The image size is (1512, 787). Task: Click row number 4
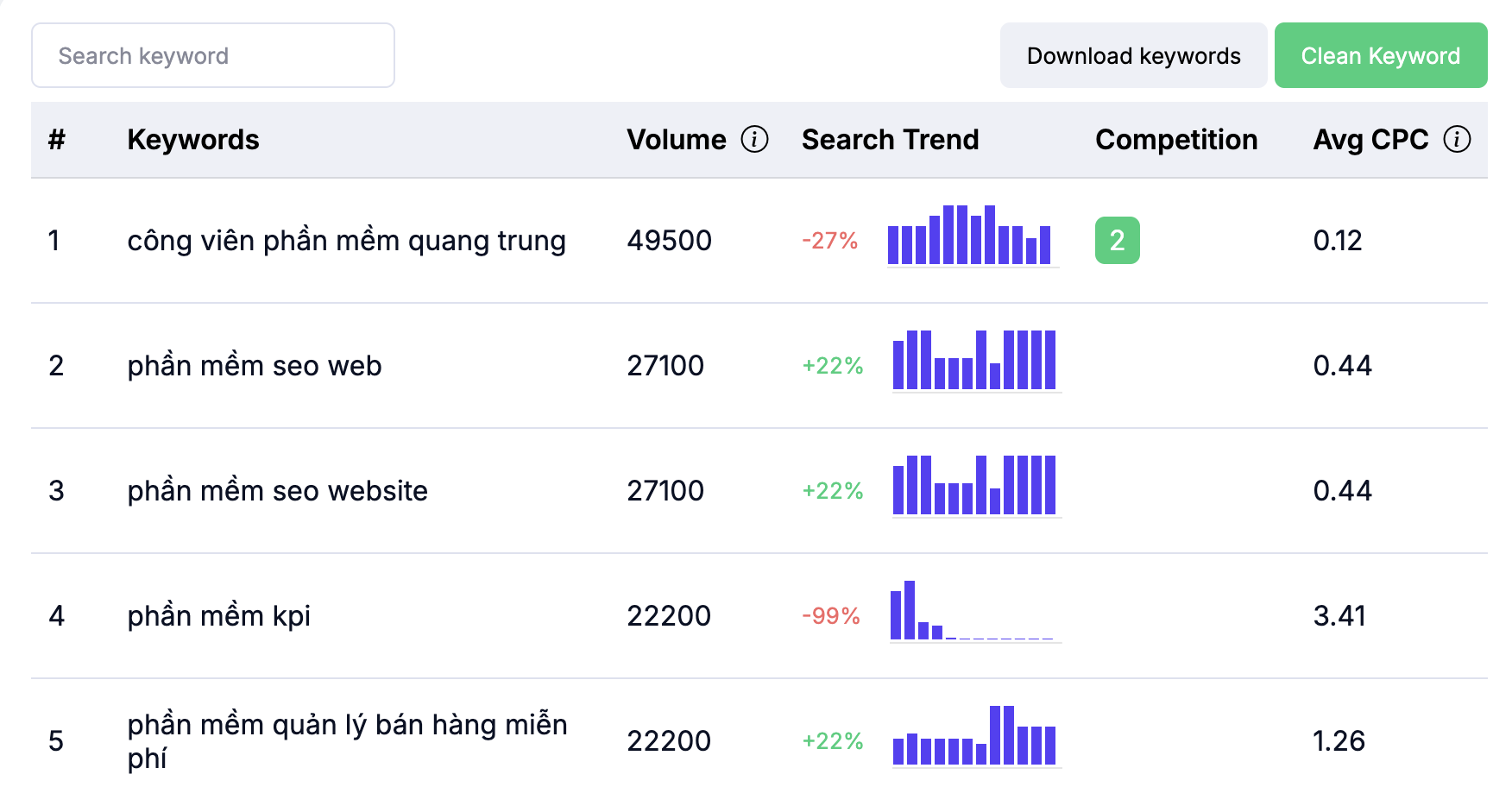tap(56, 615)
